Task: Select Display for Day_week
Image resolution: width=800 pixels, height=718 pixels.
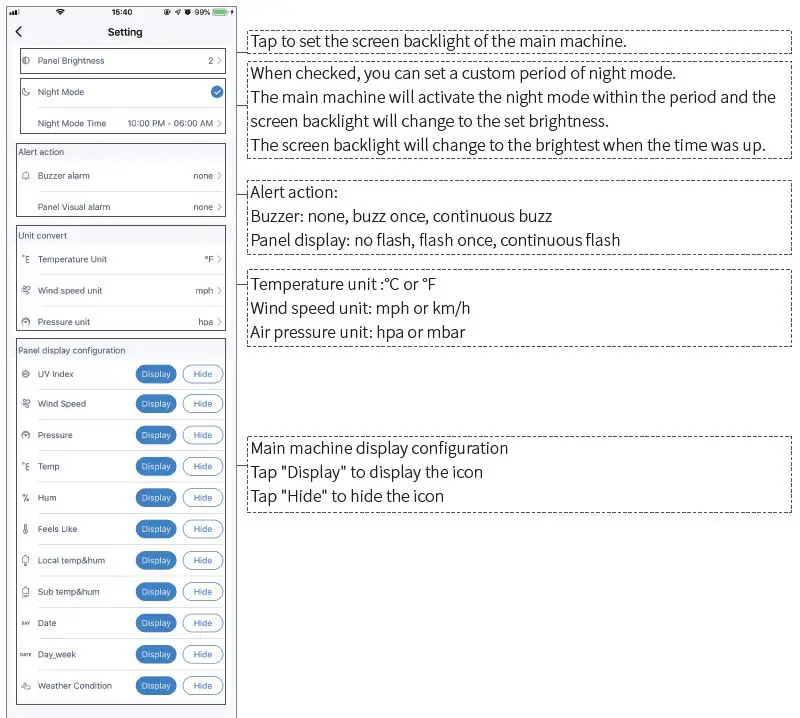Action: pyautogui.click(x=156, y=655)
